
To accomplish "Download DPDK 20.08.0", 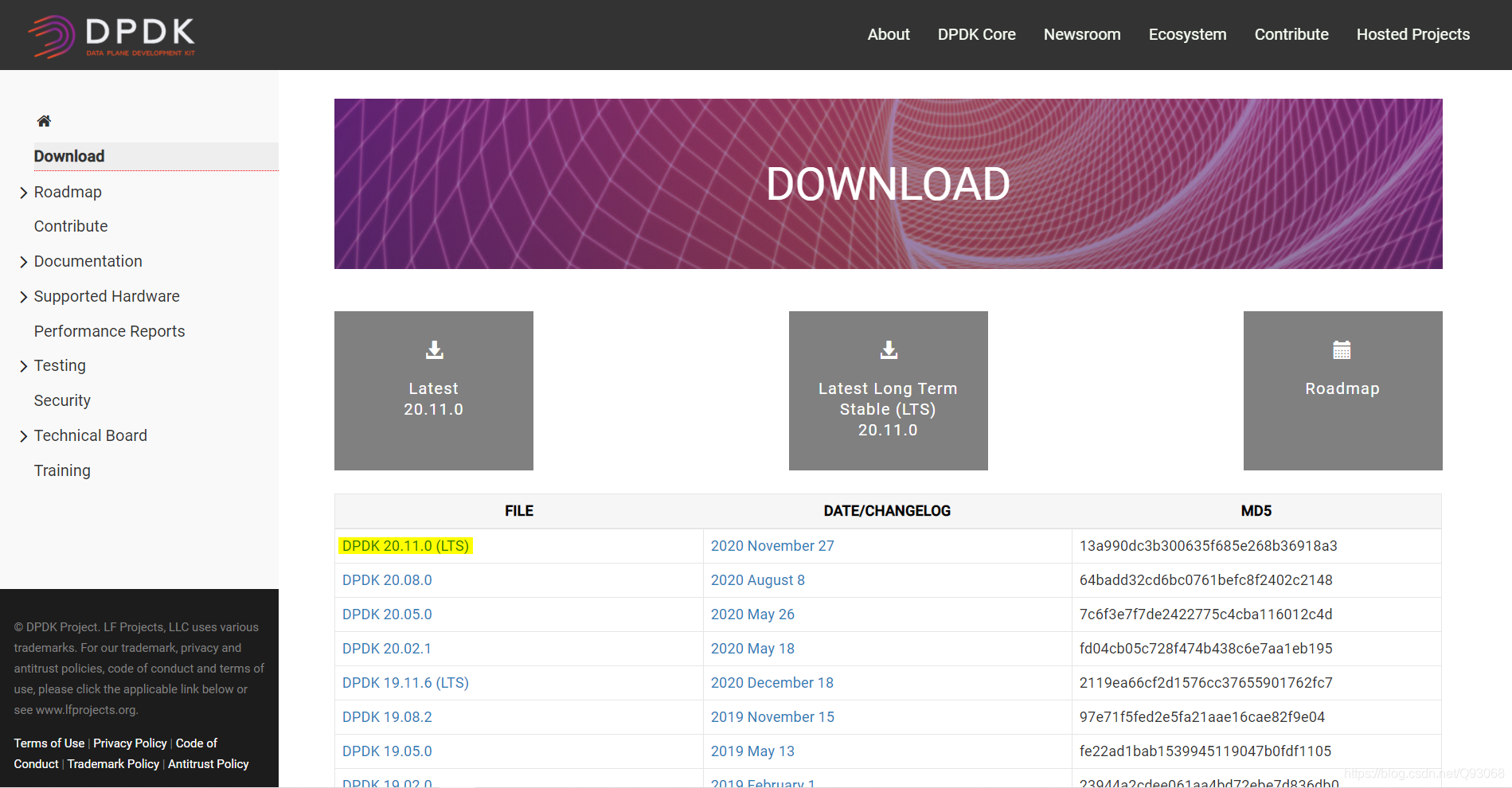I will tap(387, 580).
